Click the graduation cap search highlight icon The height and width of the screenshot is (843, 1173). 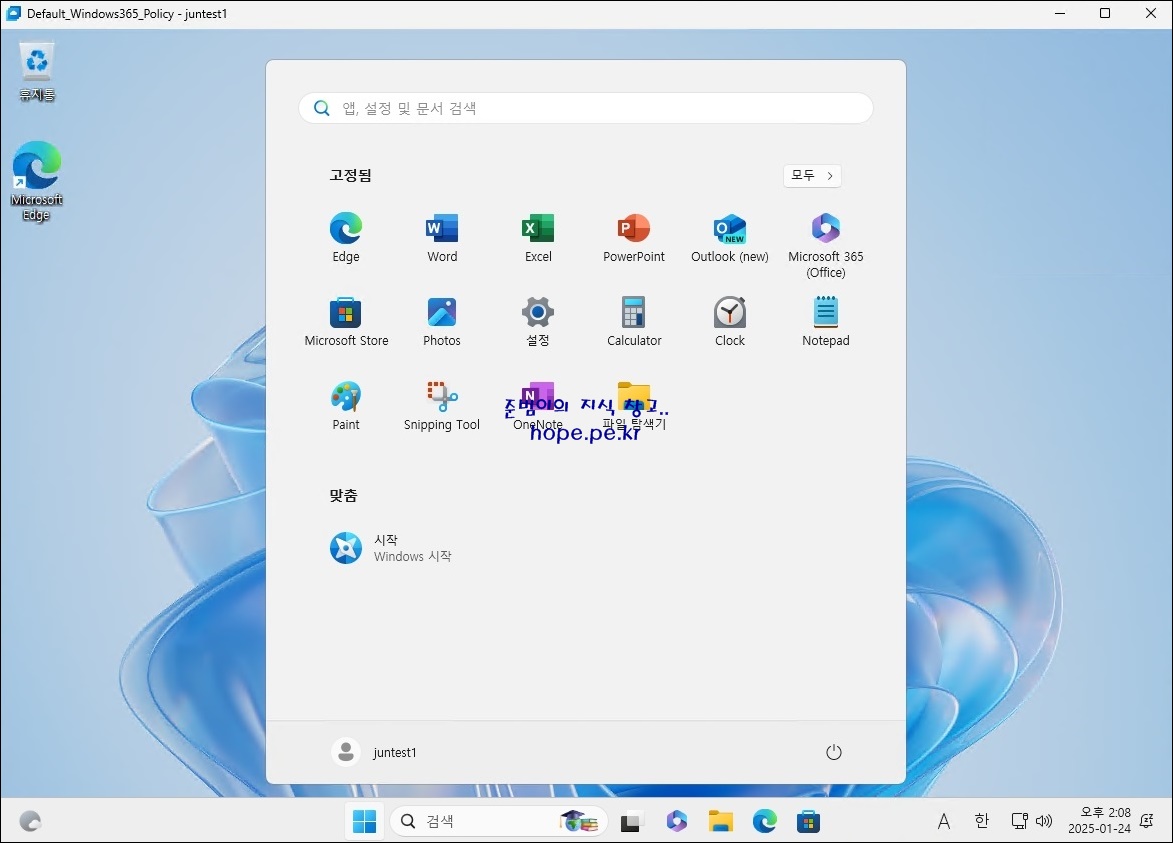coord(579,821)
